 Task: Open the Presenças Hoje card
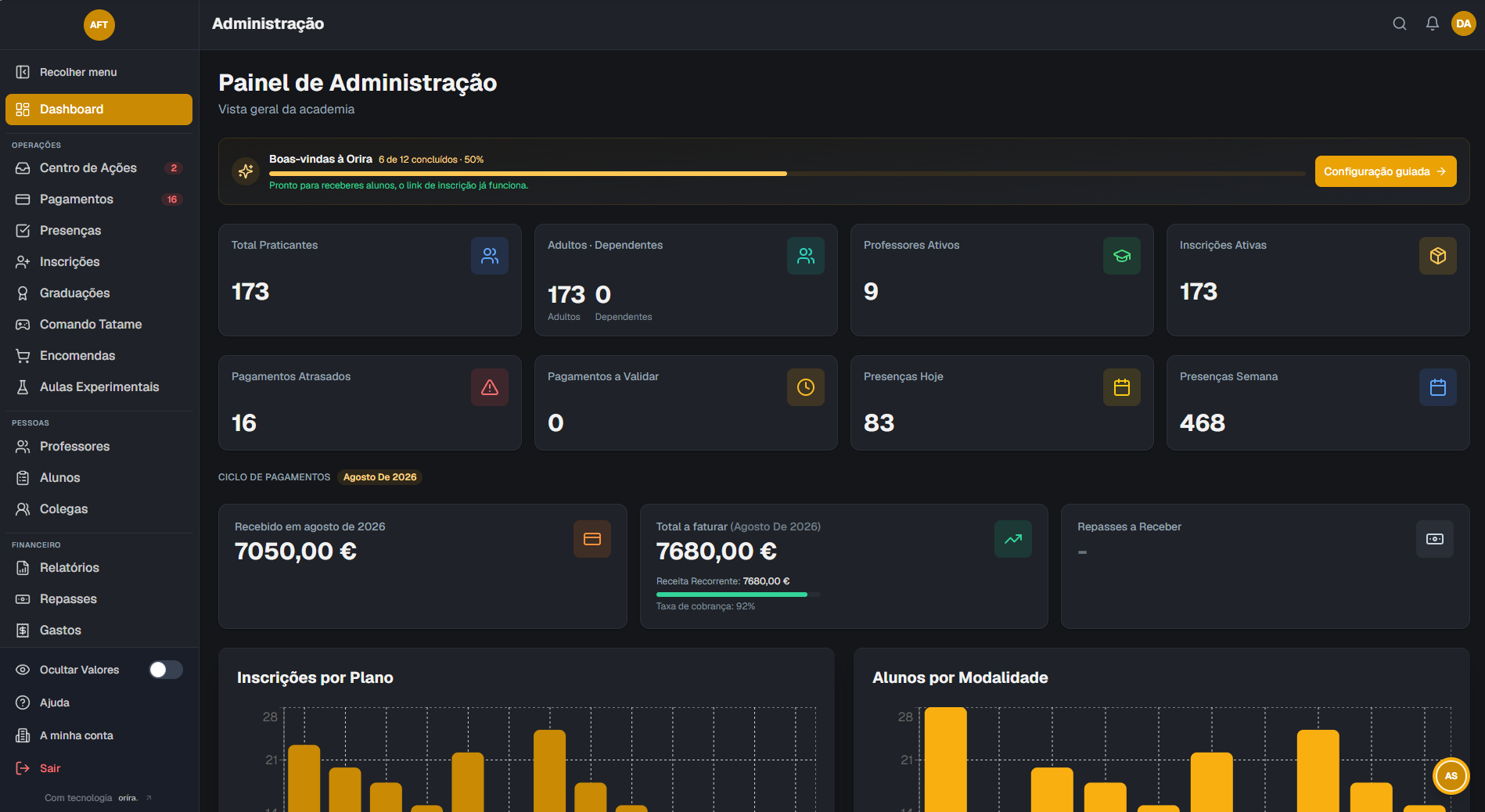pos(1002,403)
